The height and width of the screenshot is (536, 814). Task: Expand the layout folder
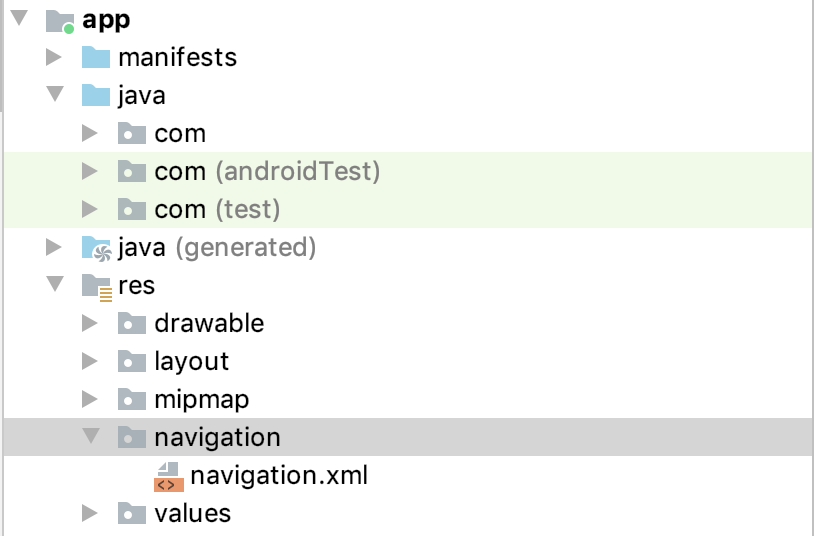(90, 361)
